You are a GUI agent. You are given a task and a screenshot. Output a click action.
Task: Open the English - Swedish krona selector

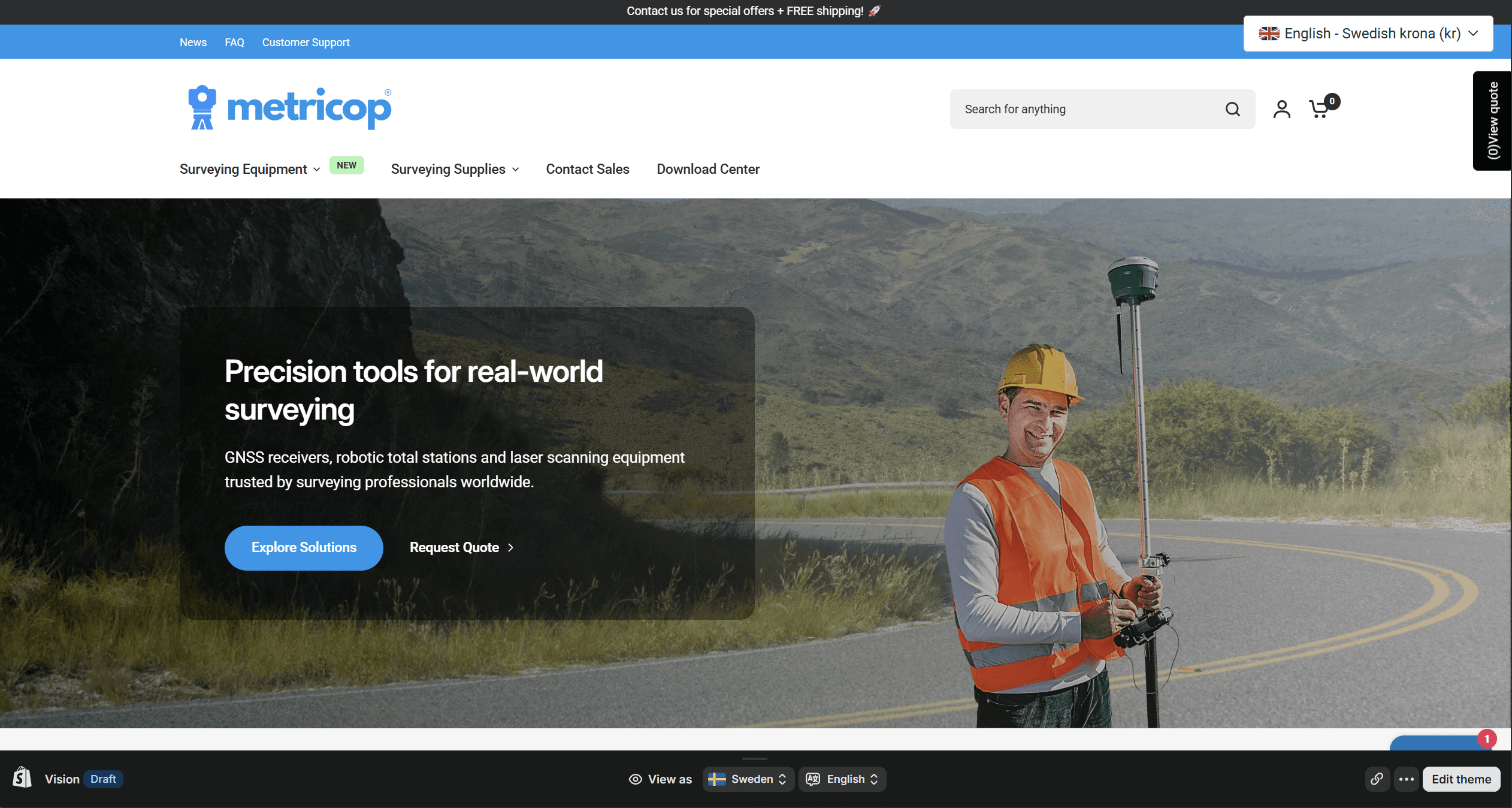coord(1368,34)
